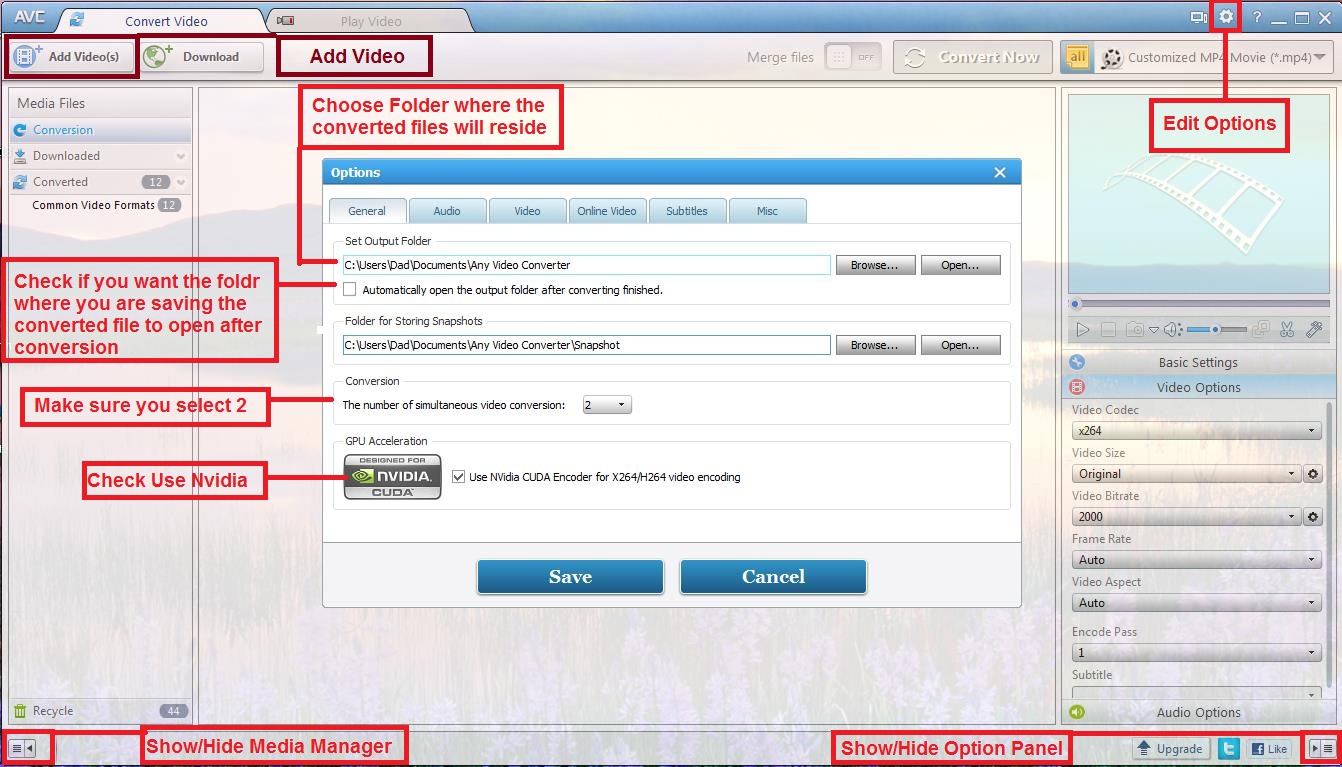The width and height of the screenshot is (1342, 767).
Task: Click the NVIDIA CUDA logo
Action: point(392,477)
